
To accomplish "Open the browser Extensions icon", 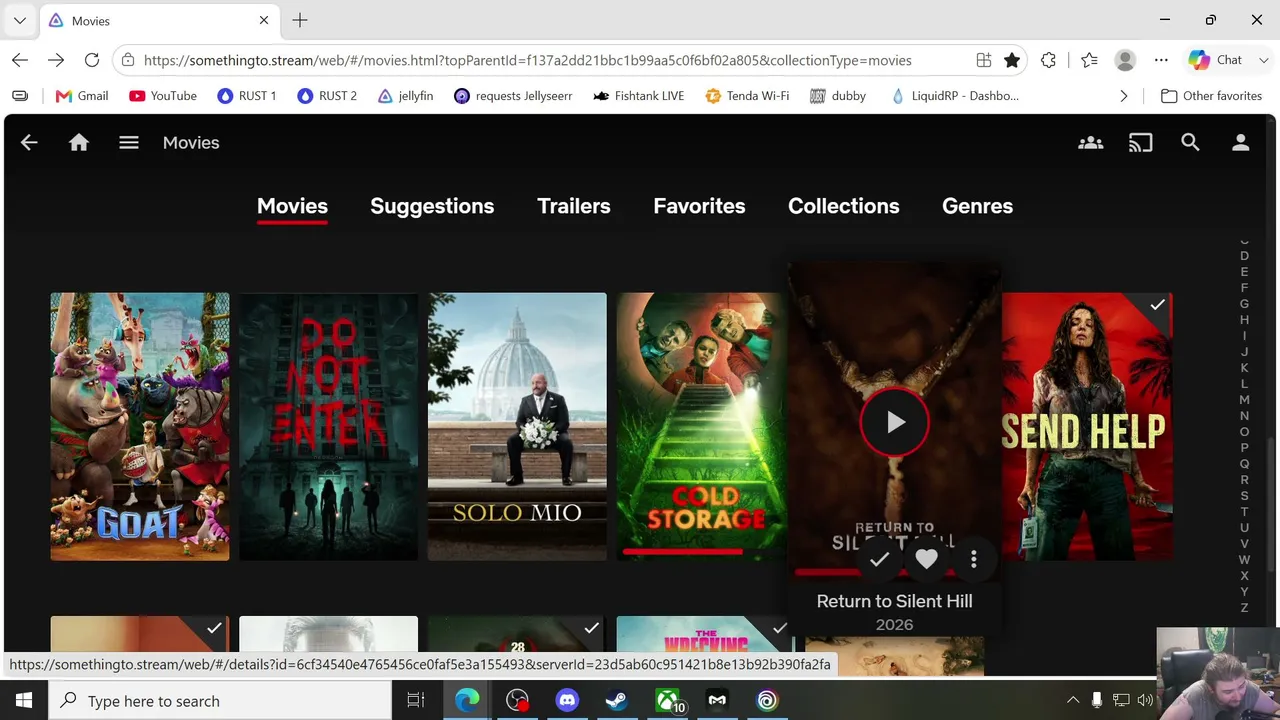I will click(x=1048, y=60).
